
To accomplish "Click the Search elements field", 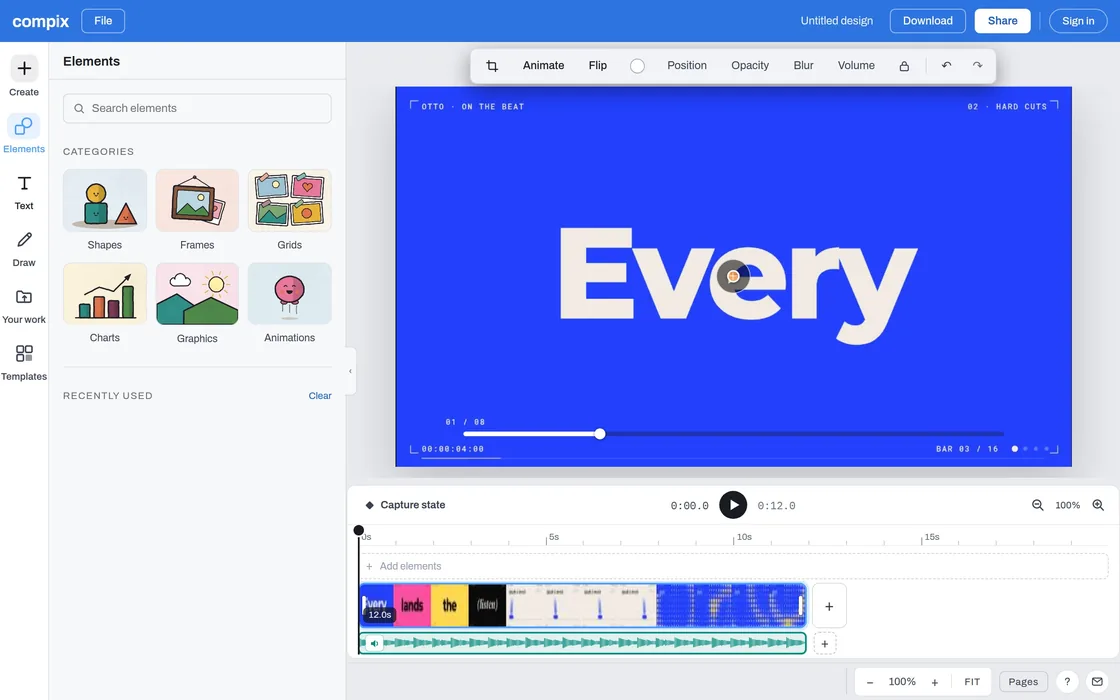I will [x=197, y=109].
